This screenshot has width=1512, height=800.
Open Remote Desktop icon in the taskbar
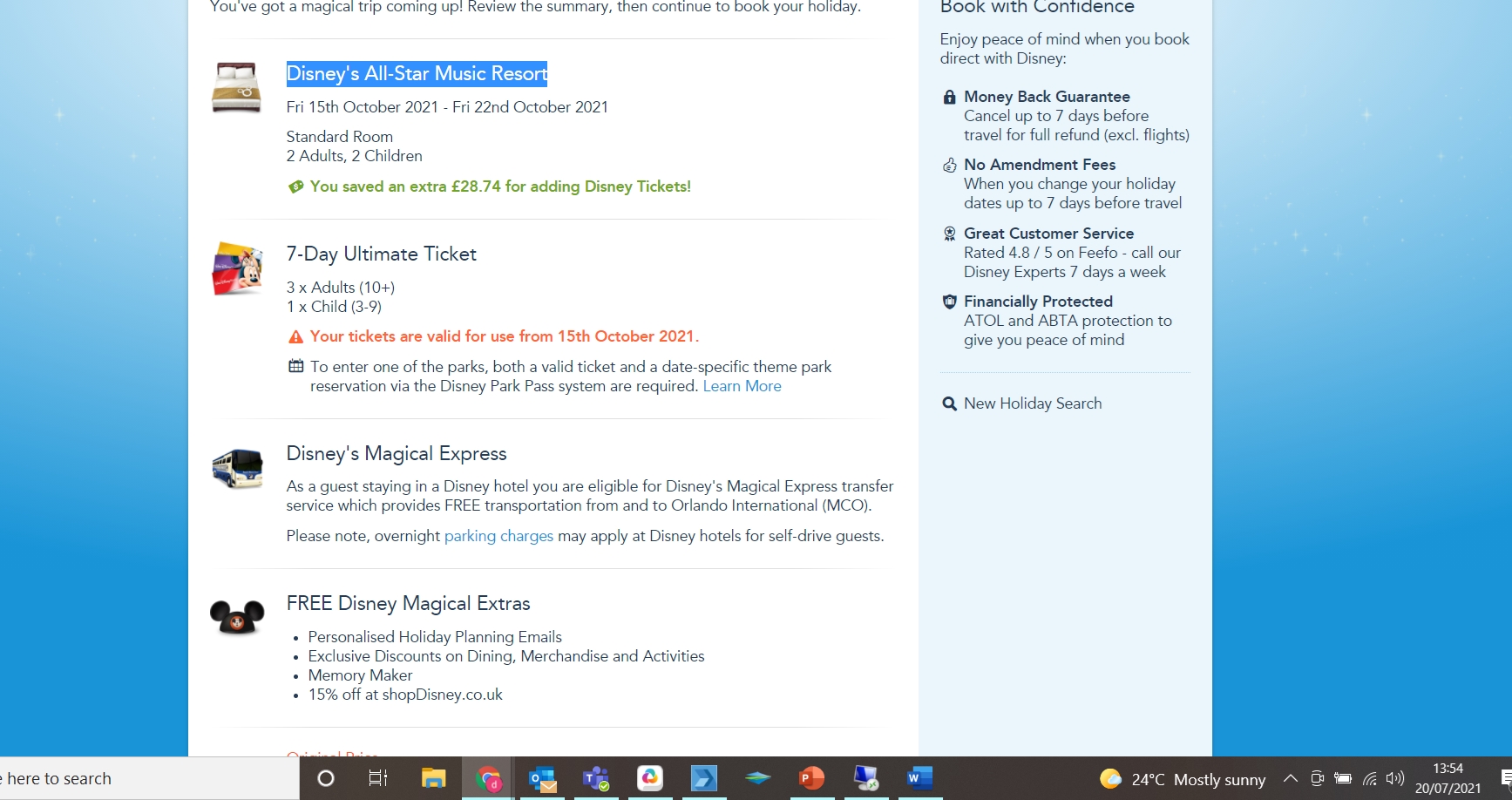coord(865,778)
